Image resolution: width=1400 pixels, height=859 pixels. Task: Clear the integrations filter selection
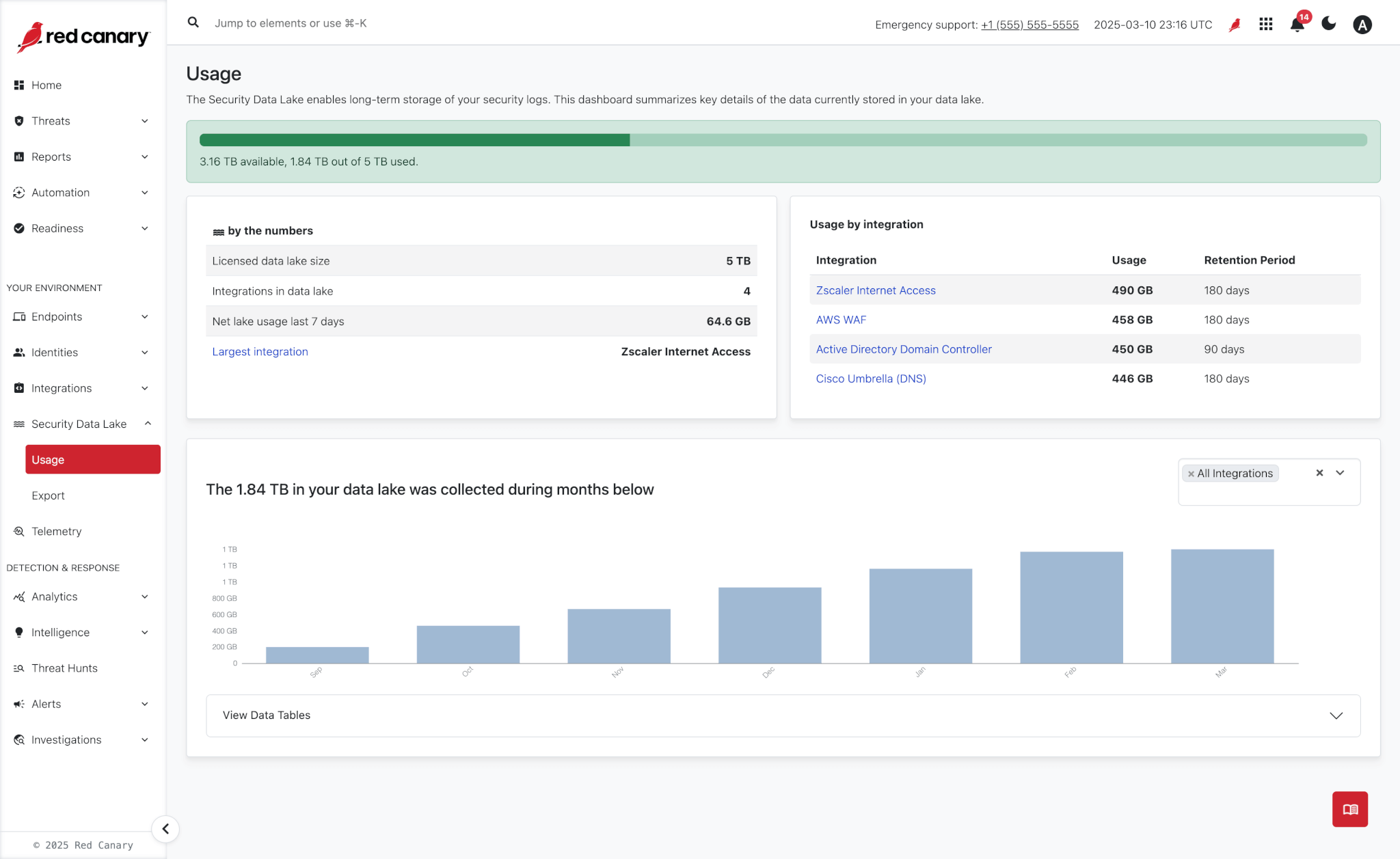click(1320, 473)
